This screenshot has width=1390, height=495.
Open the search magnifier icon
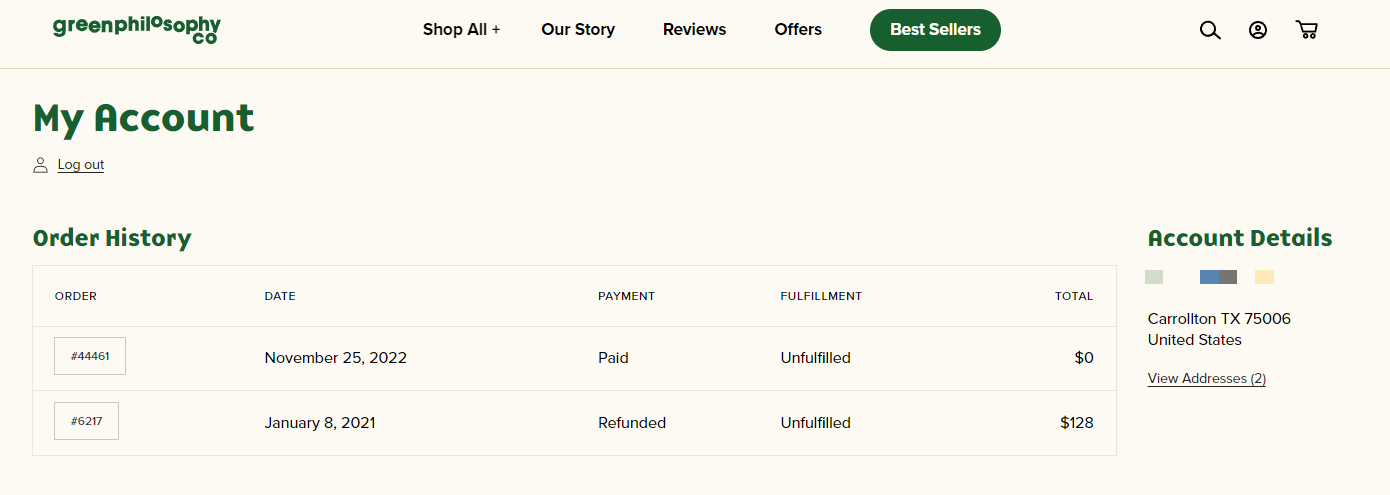1210,30
